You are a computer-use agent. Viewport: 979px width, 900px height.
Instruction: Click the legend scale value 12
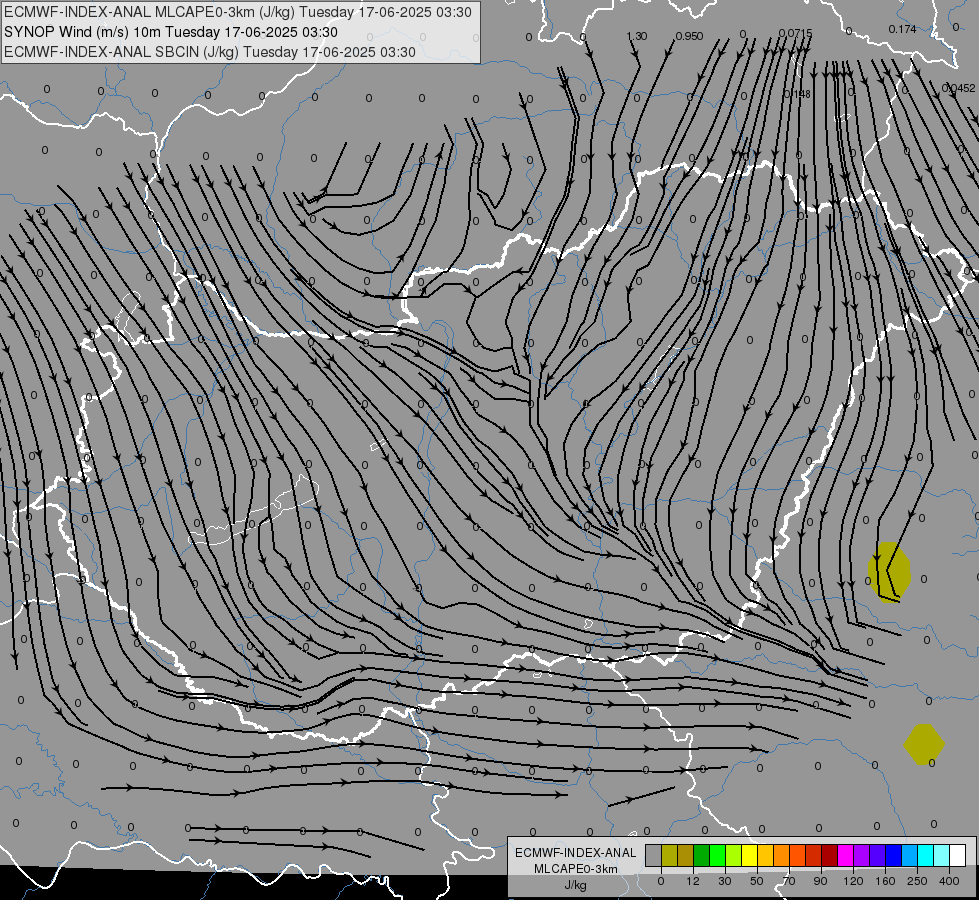coord(694,881)
